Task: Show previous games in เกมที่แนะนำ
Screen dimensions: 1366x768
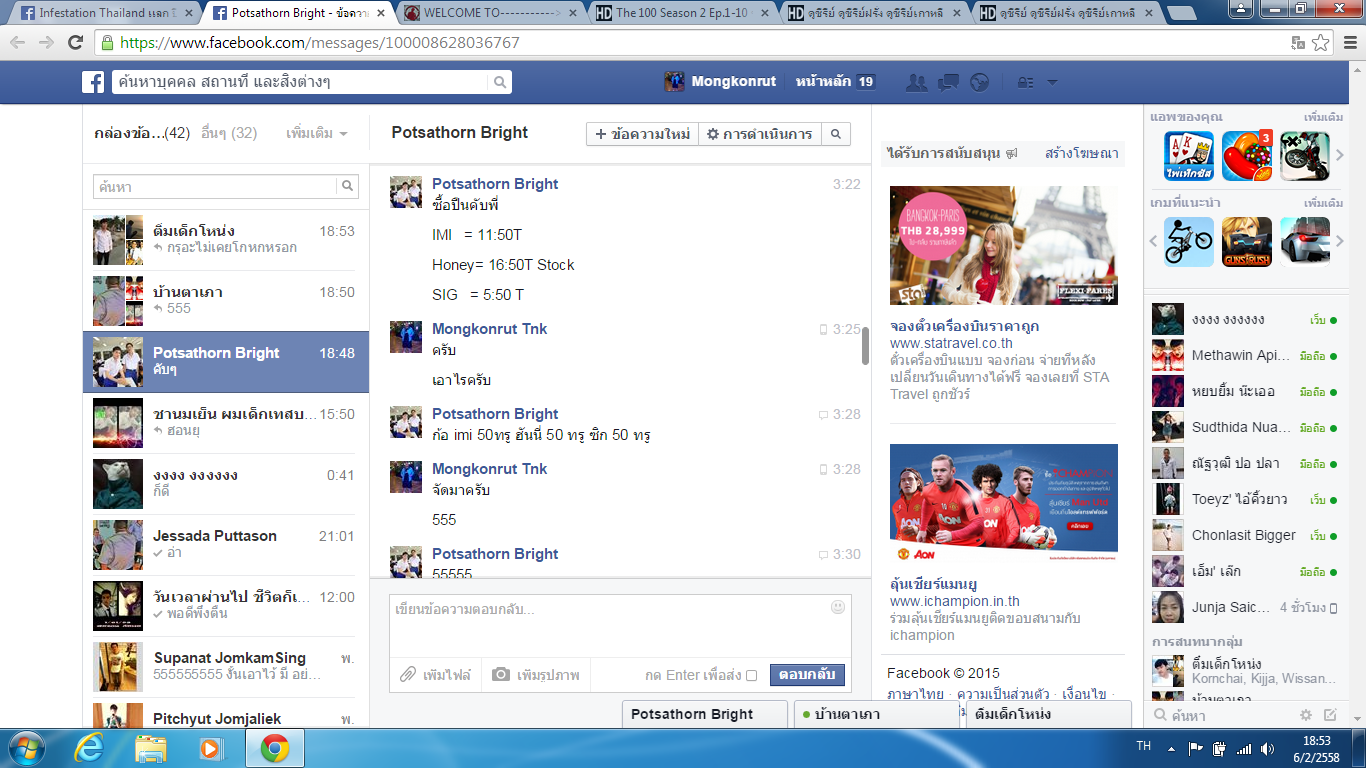Action: [x=1153, y=242]
